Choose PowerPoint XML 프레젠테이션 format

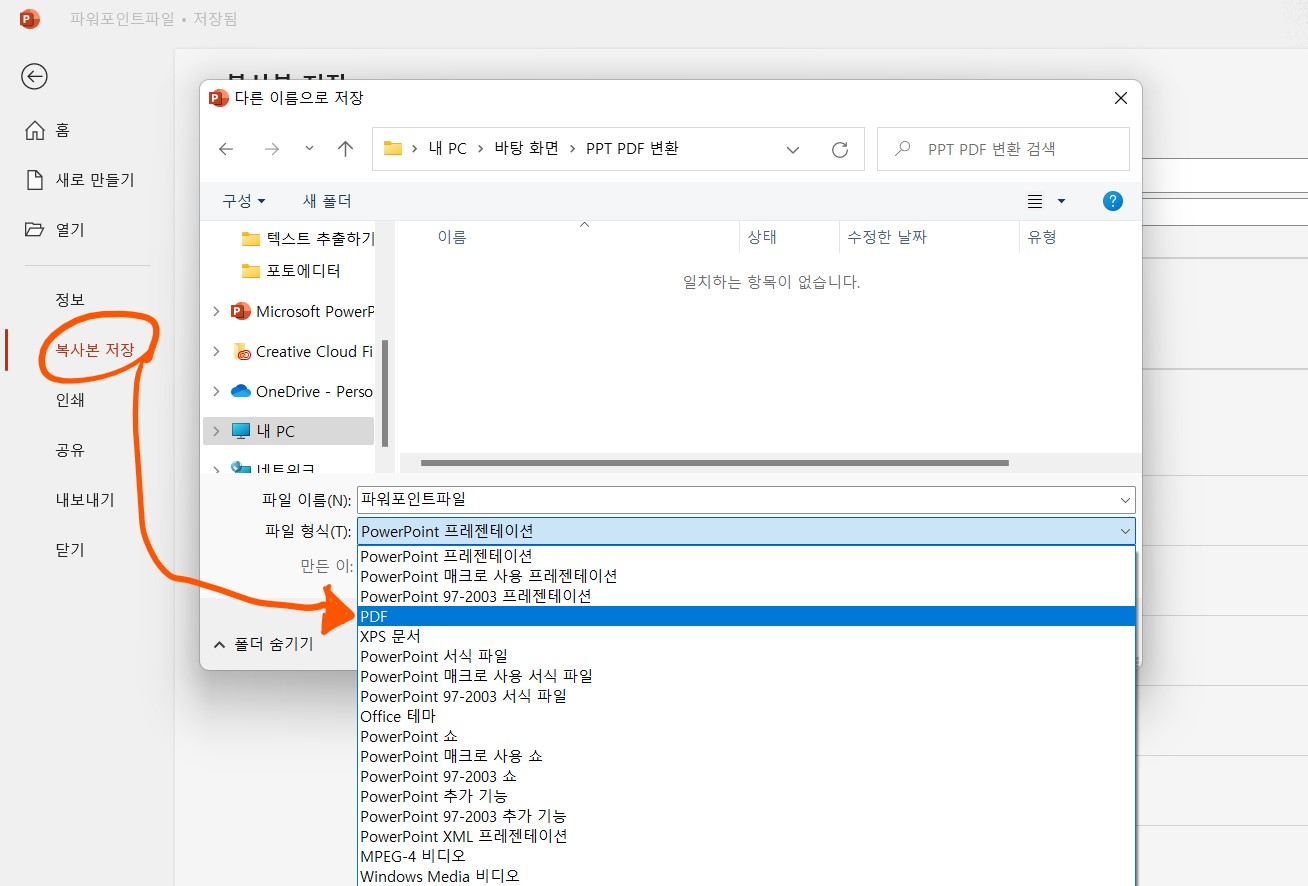pos(746,836)
